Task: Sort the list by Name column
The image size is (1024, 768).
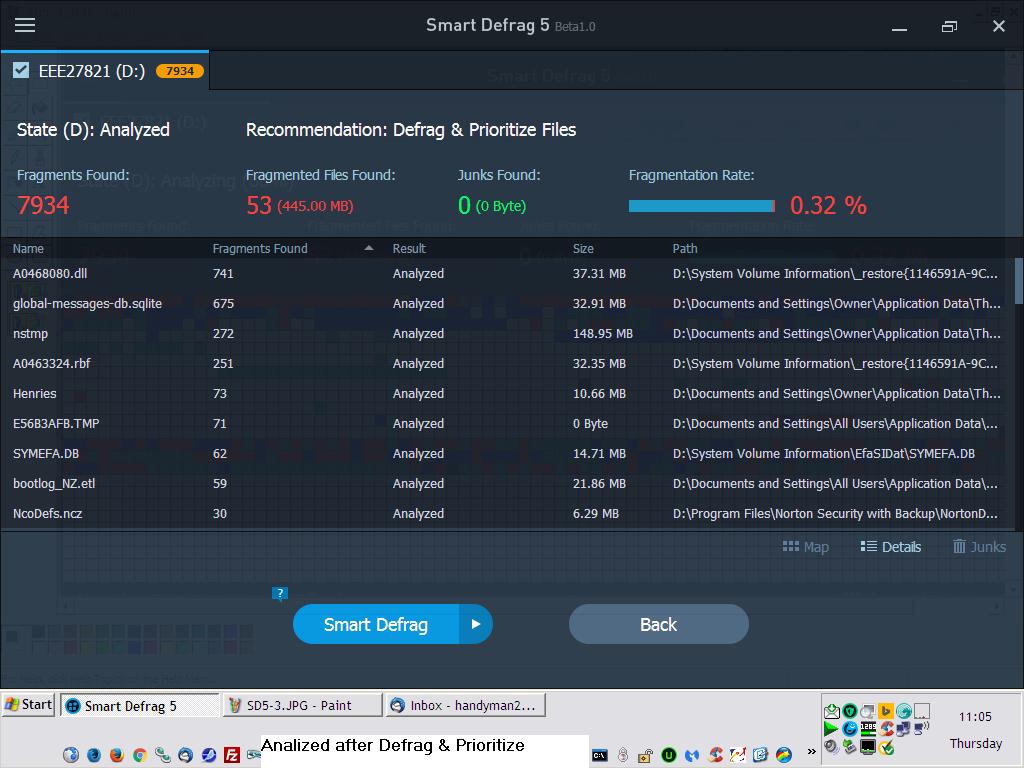Action: tap(28, 249)
